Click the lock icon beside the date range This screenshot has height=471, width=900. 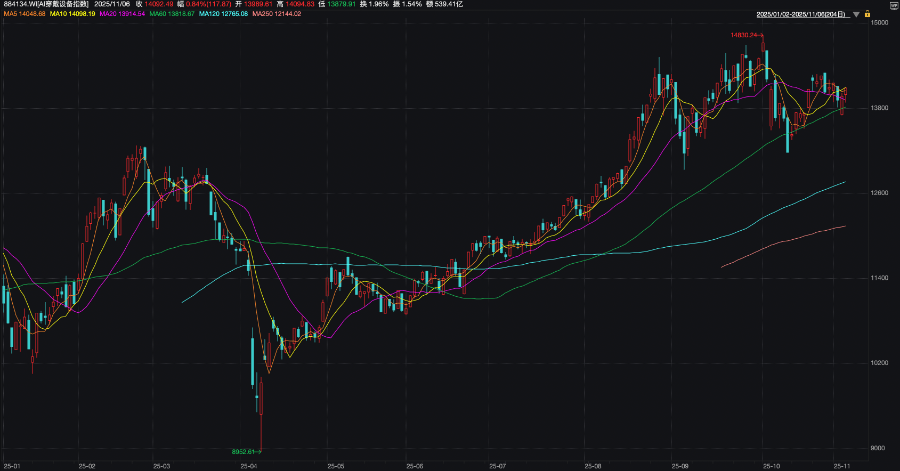pos(868,16)
